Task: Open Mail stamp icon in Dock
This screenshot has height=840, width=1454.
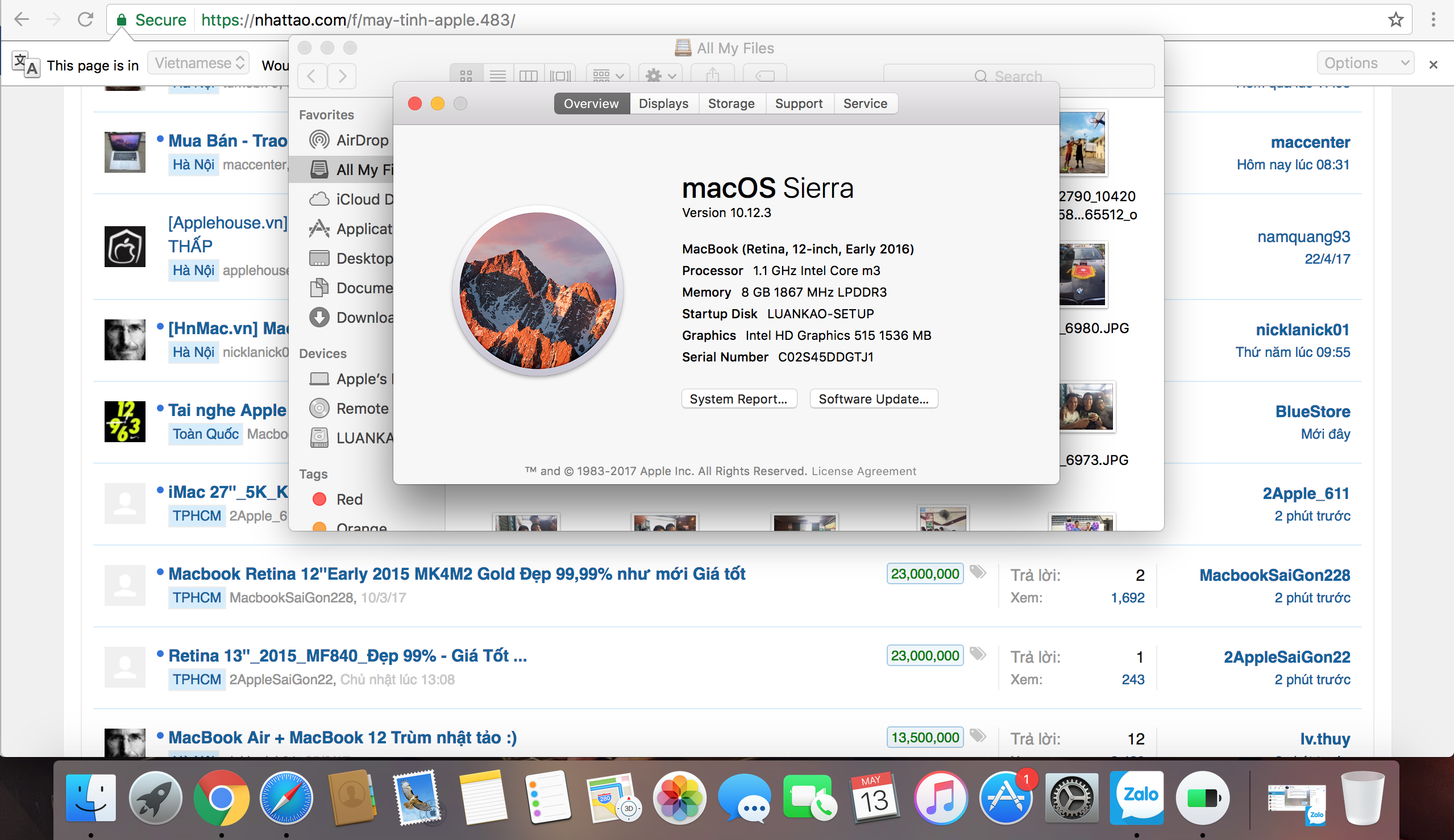Action: click(x=417, y=797)
